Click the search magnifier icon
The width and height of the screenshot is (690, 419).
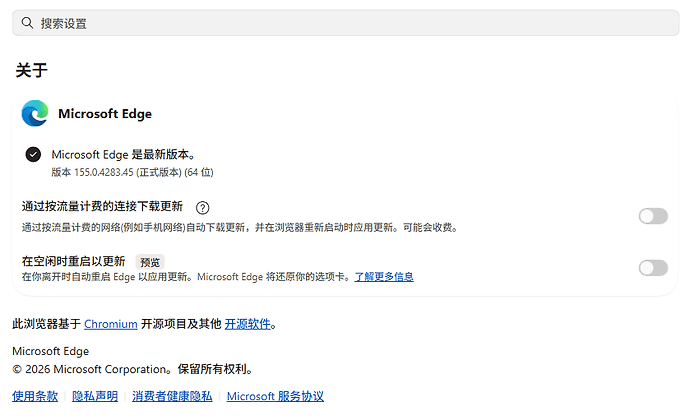click(27, 22)
